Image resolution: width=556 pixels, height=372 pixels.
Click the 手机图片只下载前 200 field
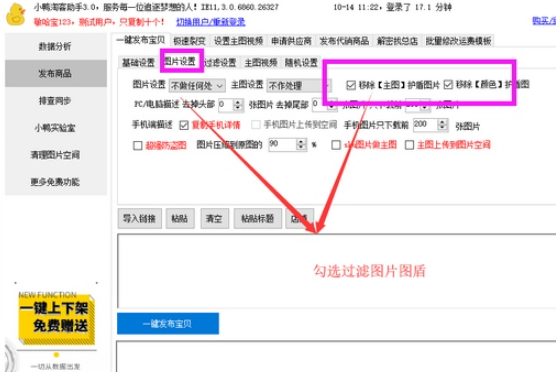click(425, 124)
